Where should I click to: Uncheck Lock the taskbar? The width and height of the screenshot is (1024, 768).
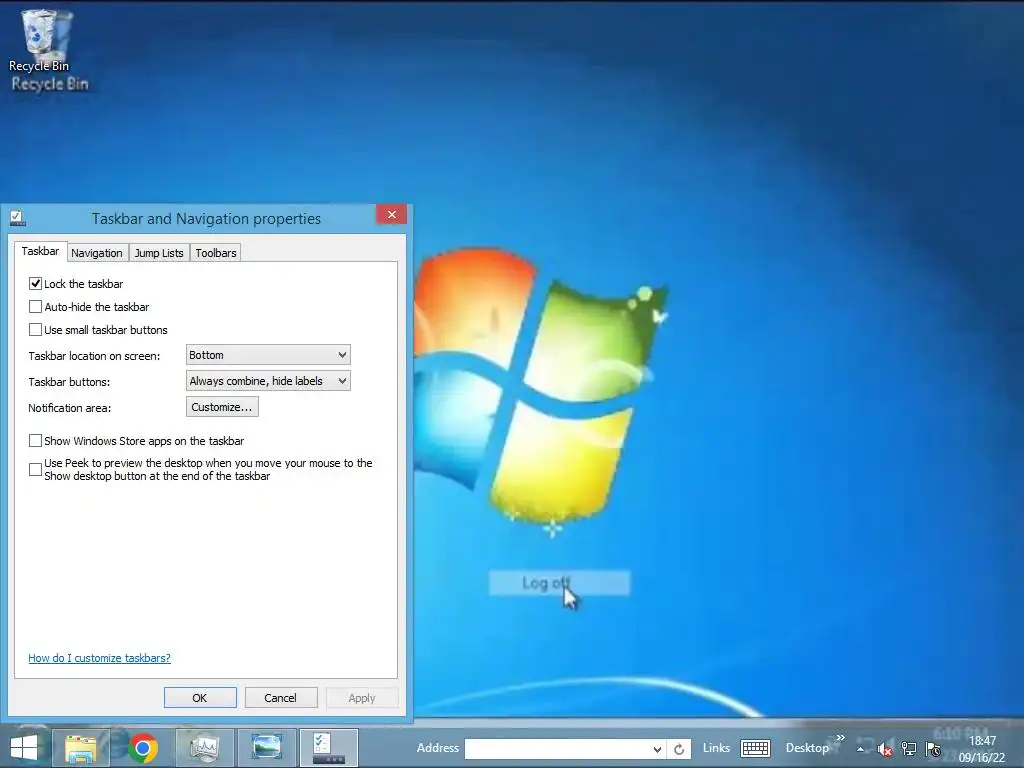pyautogui.click(x=35, y=283)
